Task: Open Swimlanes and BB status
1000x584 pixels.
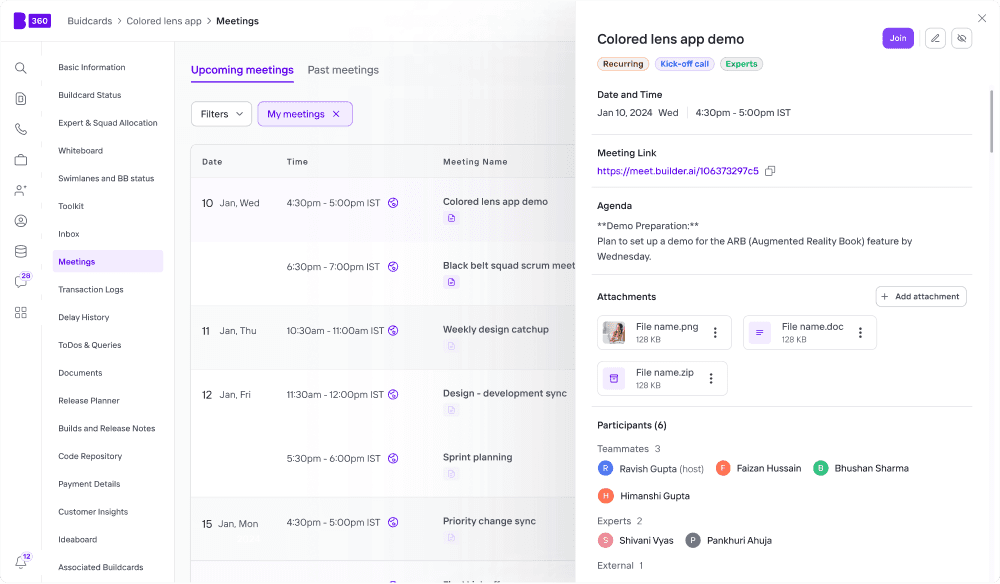Action: click(x=107, y=179)
